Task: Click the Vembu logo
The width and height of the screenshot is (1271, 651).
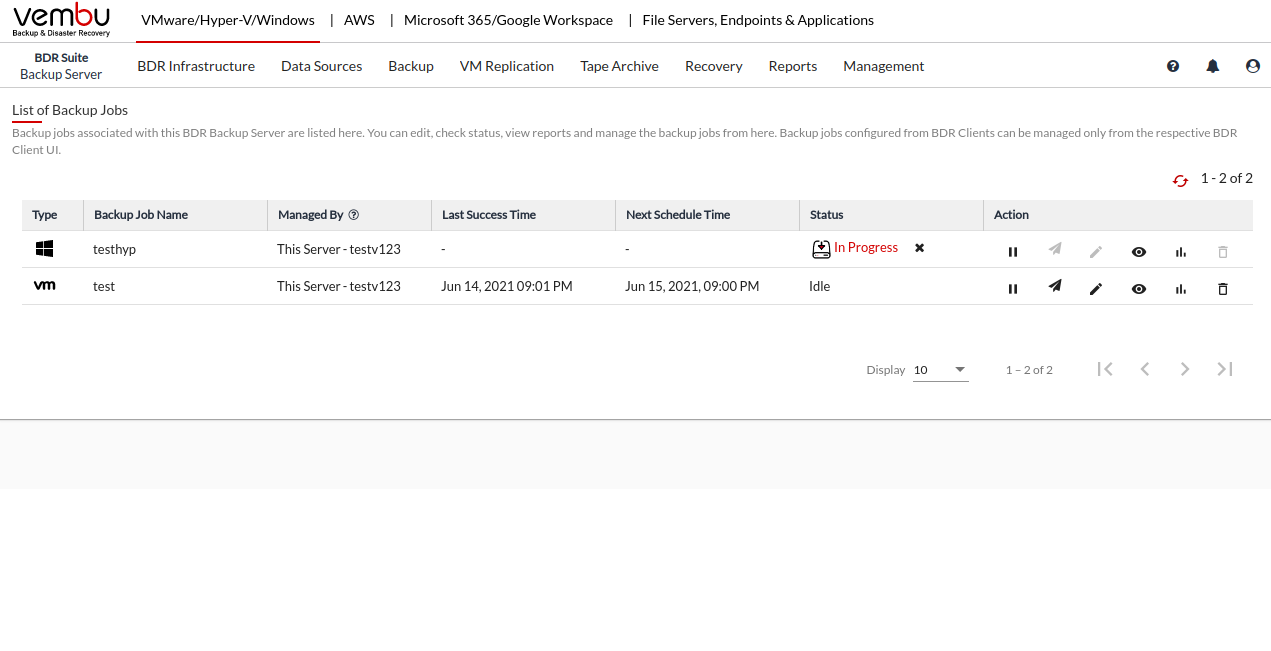Action: coord(61,20)
